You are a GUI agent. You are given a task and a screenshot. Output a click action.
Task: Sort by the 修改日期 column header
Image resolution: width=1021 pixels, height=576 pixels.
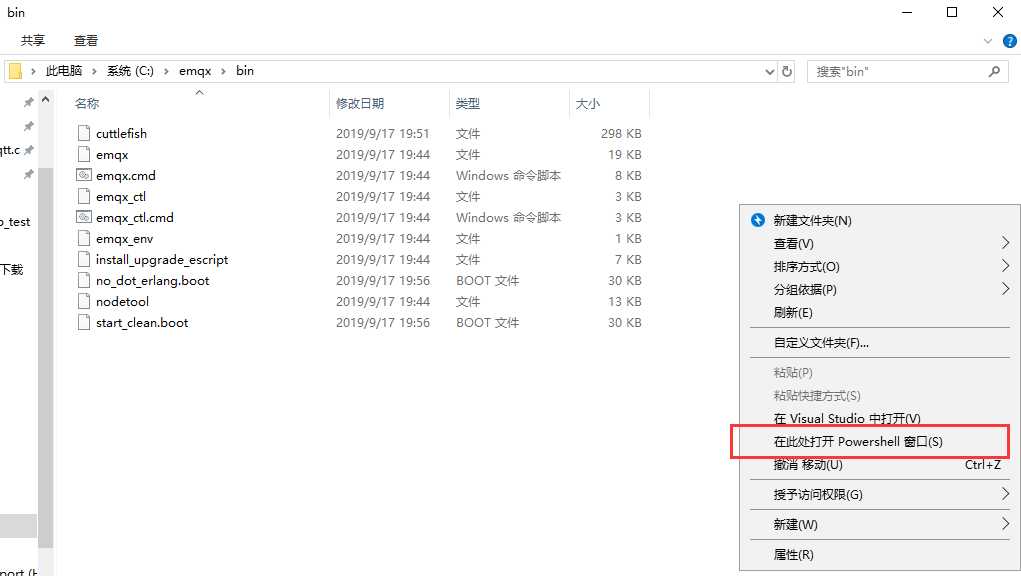pos(359,103)
